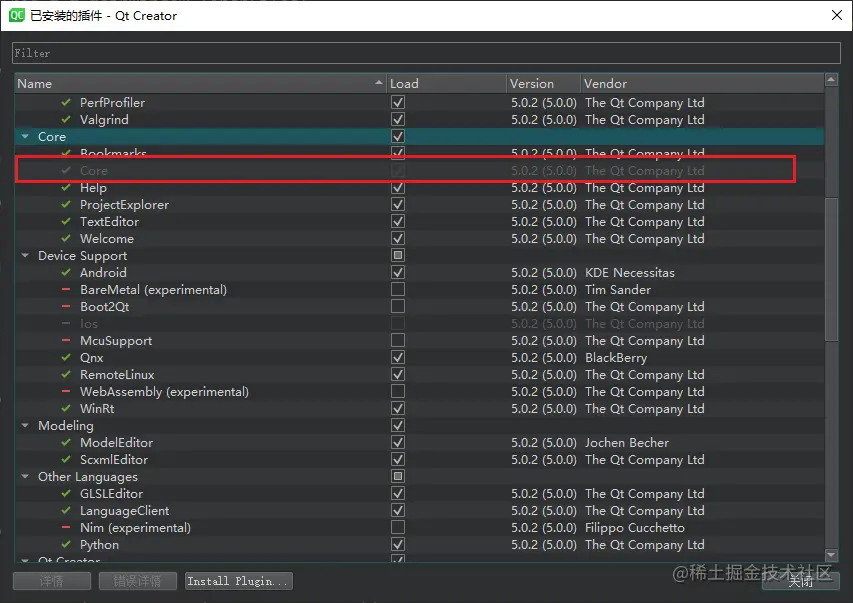
Task: Click the green check icon beside Android
Action: [x=66, y=272]
